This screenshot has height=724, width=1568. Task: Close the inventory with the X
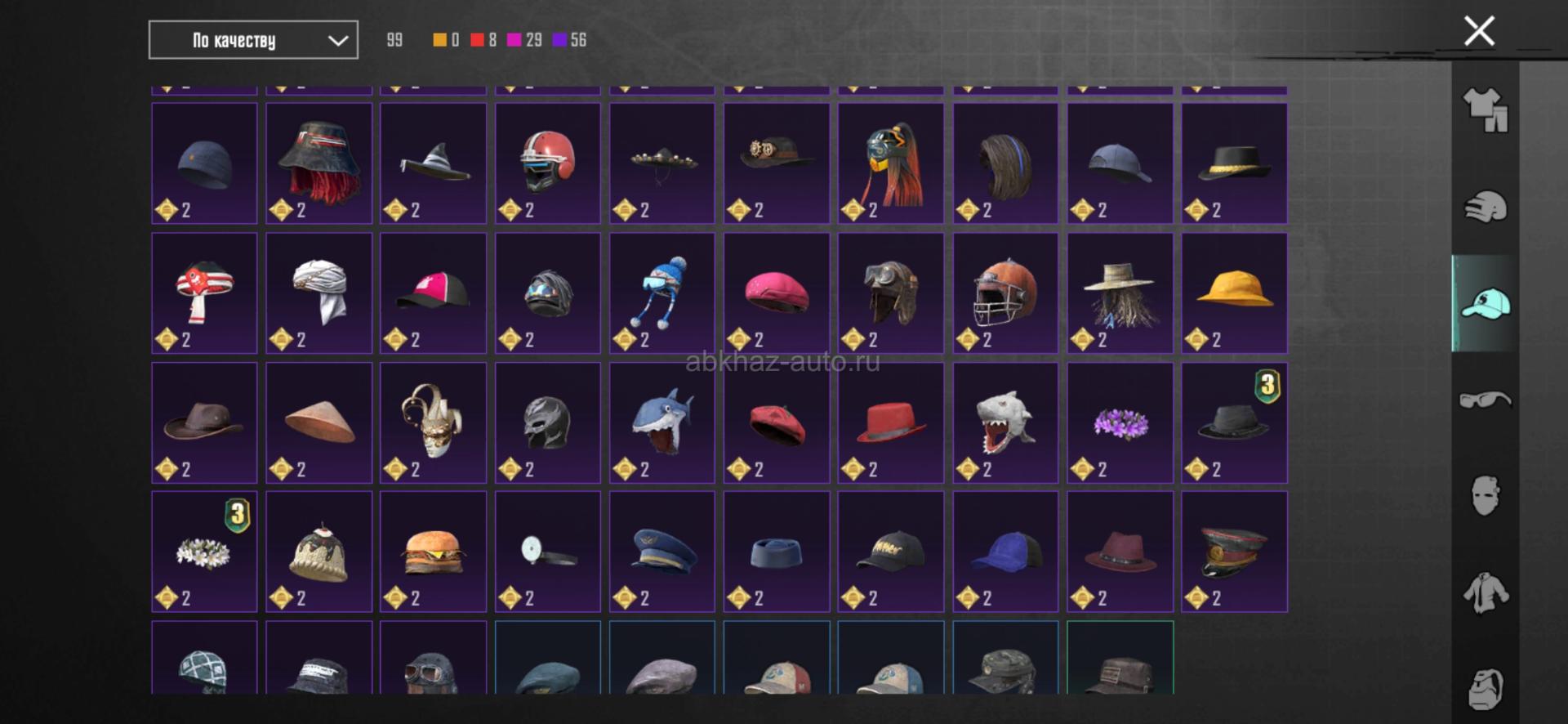tap(1479, 31)
